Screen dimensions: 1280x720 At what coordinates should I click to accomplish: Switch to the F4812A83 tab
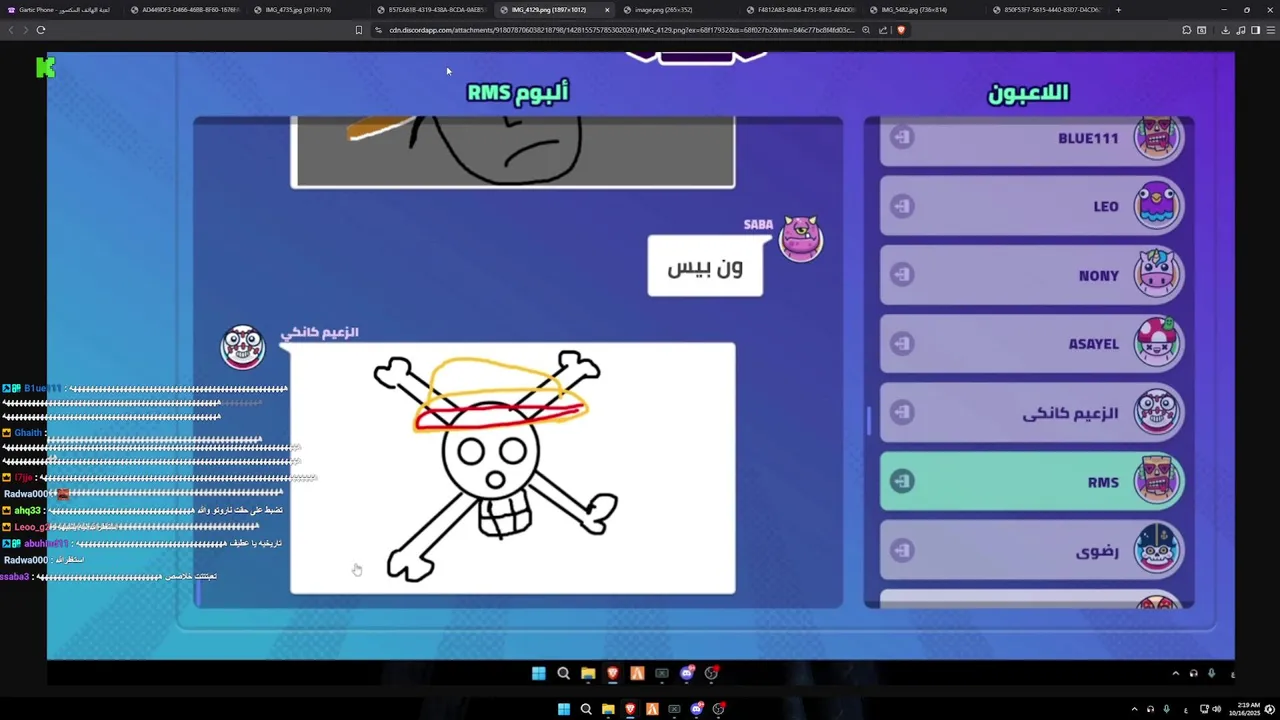(798, 10)
